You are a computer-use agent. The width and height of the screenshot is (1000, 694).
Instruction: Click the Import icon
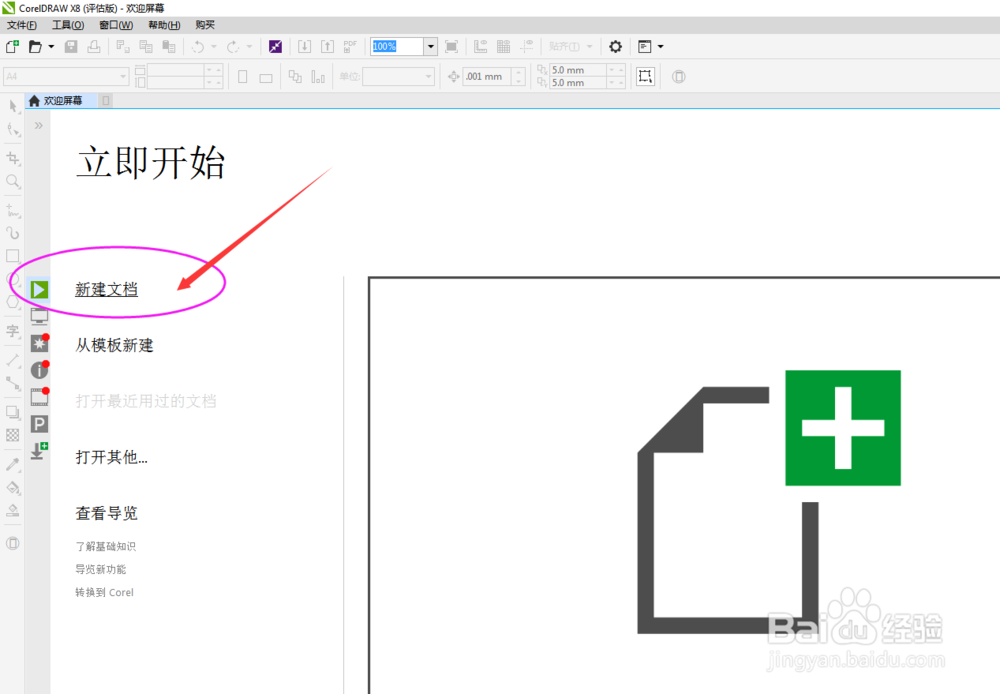pos(304,47)
